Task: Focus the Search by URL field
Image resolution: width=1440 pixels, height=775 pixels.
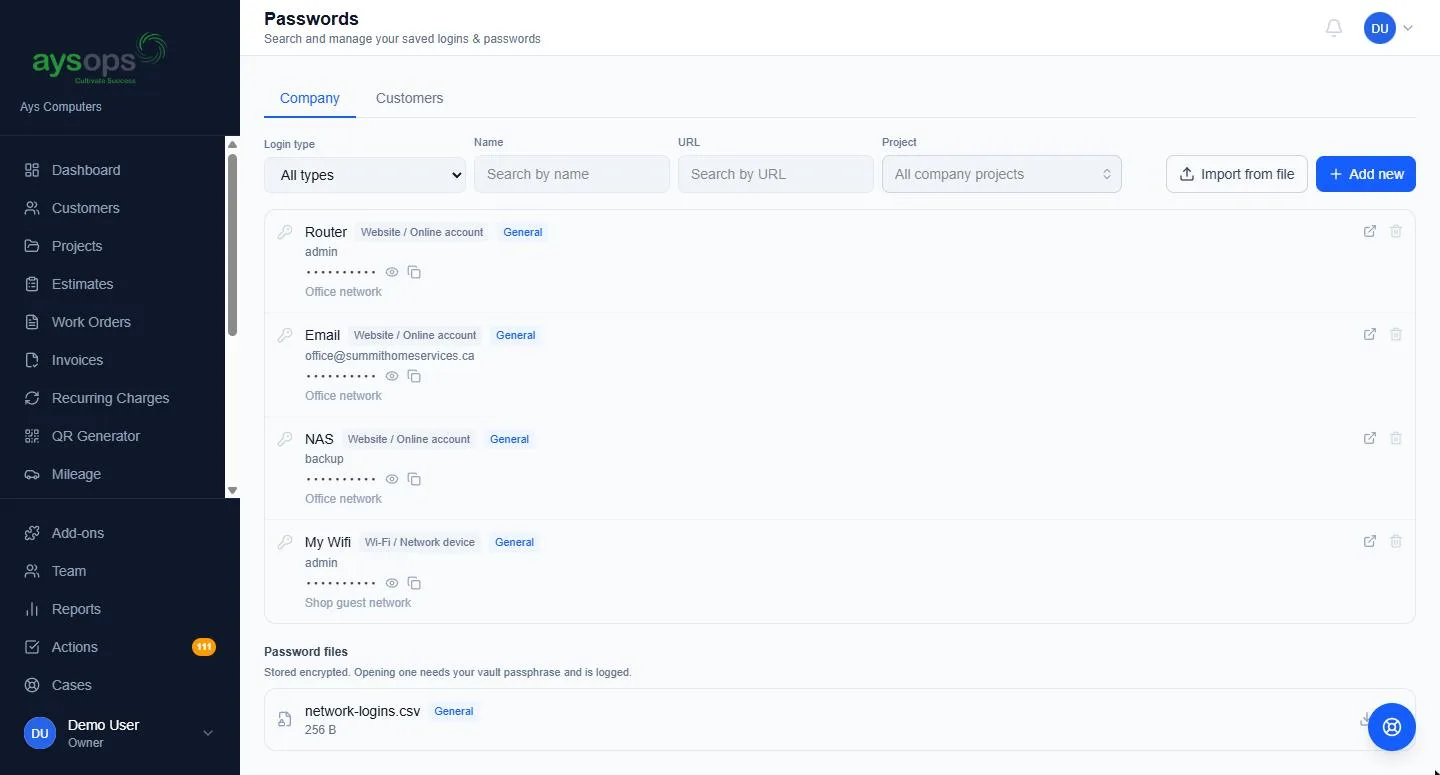Action: [776, 174]
